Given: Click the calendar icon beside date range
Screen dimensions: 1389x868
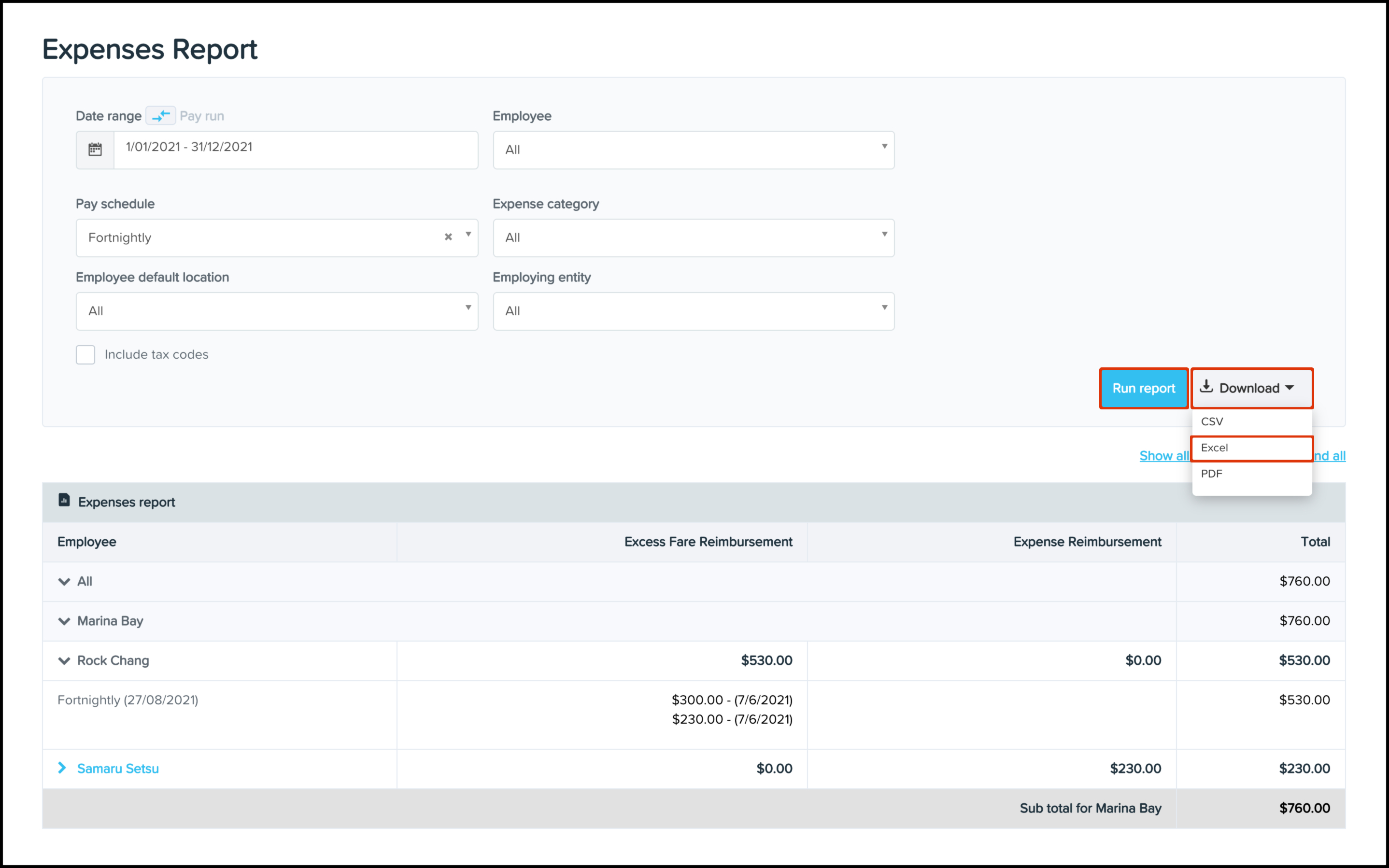Looking at the screenshot, I should click(x=95, y=150).
